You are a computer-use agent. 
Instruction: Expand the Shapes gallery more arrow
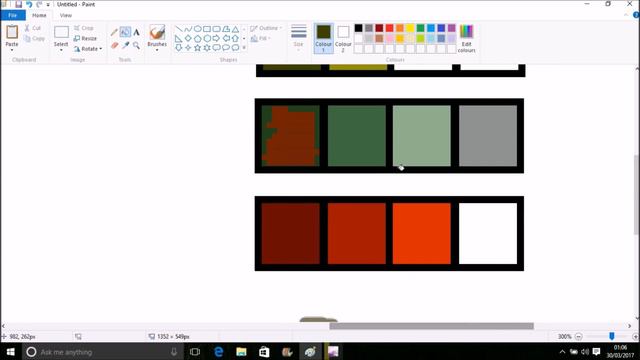pyautogui.click(x=244, y=48)
